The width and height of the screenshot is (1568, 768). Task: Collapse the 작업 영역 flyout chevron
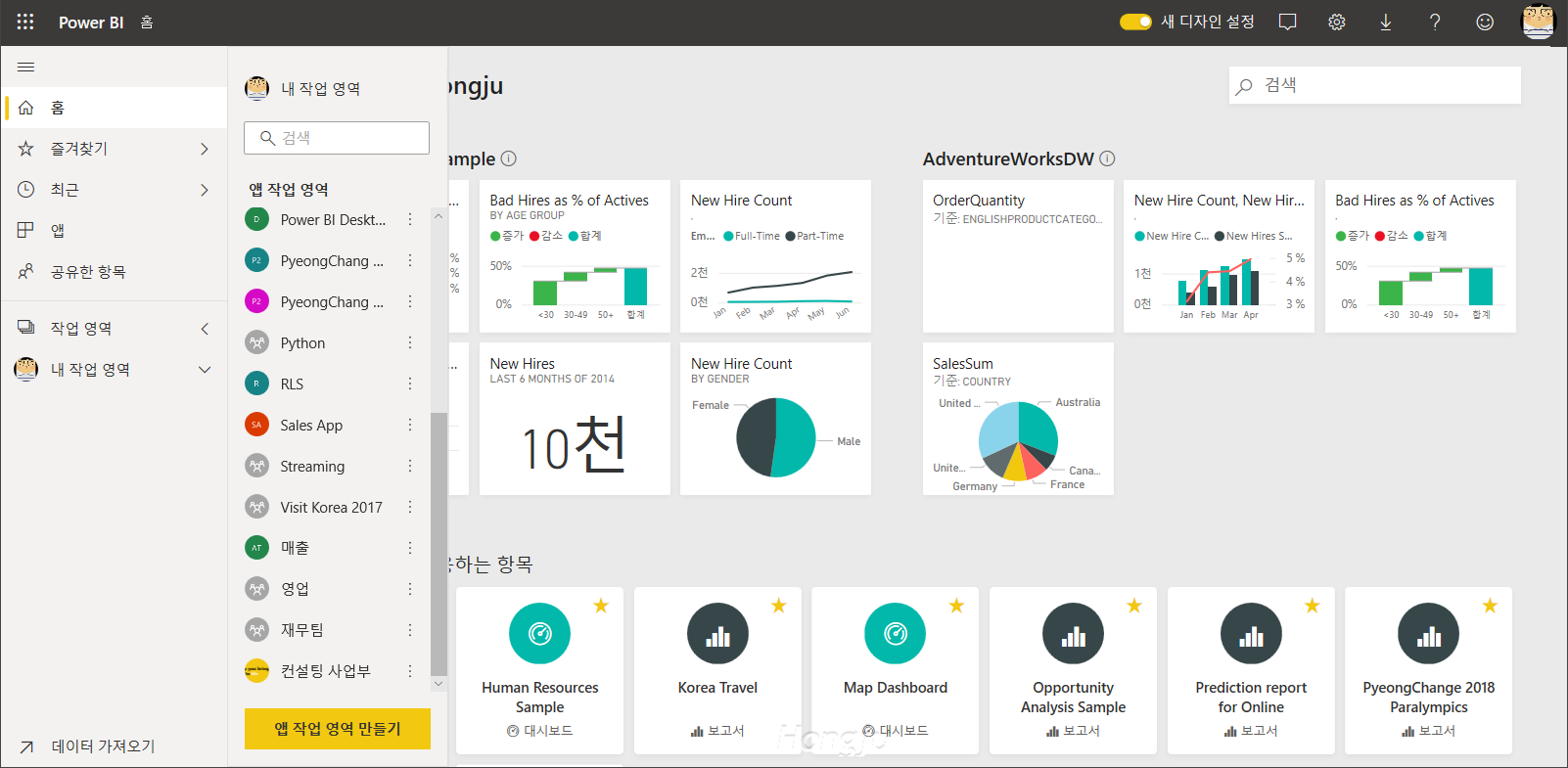pos(205,329)
